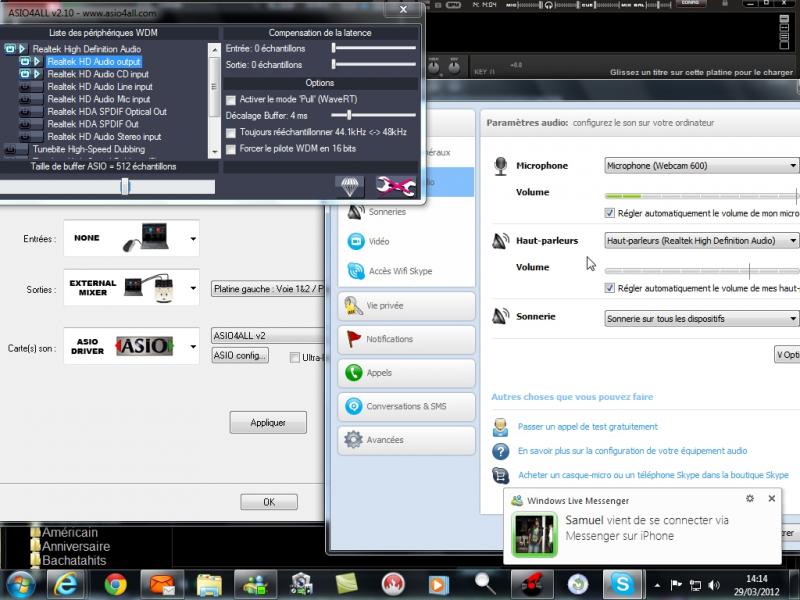
Task: Check 'Forcer le pilote WDM en 16 bits'
Action: (x=231, y=148)
